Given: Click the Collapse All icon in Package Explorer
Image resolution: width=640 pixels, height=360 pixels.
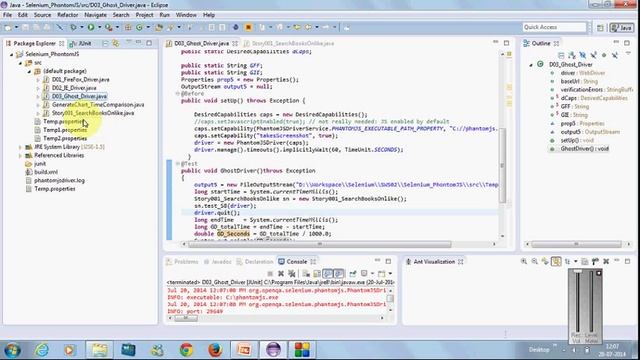Looking at the screenshot, I should point(105,43).
